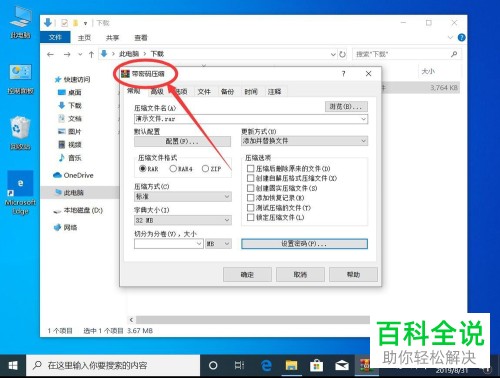The height and width of the screenshot is (378, 500).
Task: Enable lock archive option
Action: [250, 217]
